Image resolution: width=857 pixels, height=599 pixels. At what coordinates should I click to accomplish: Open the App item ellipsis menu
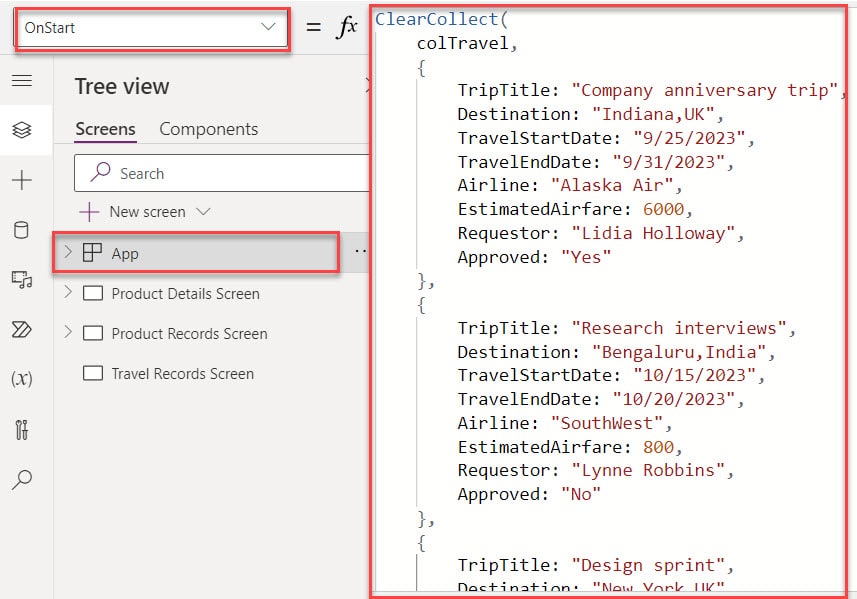point(360,251)
